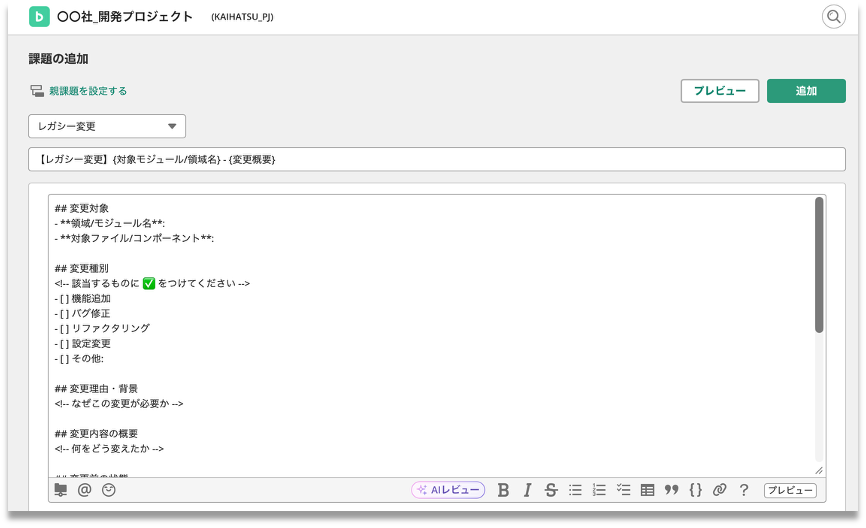Click the small Preview button in editor toolbar
Screen dimensions: 866x528
pyautogui.click(x=790, y=490)
